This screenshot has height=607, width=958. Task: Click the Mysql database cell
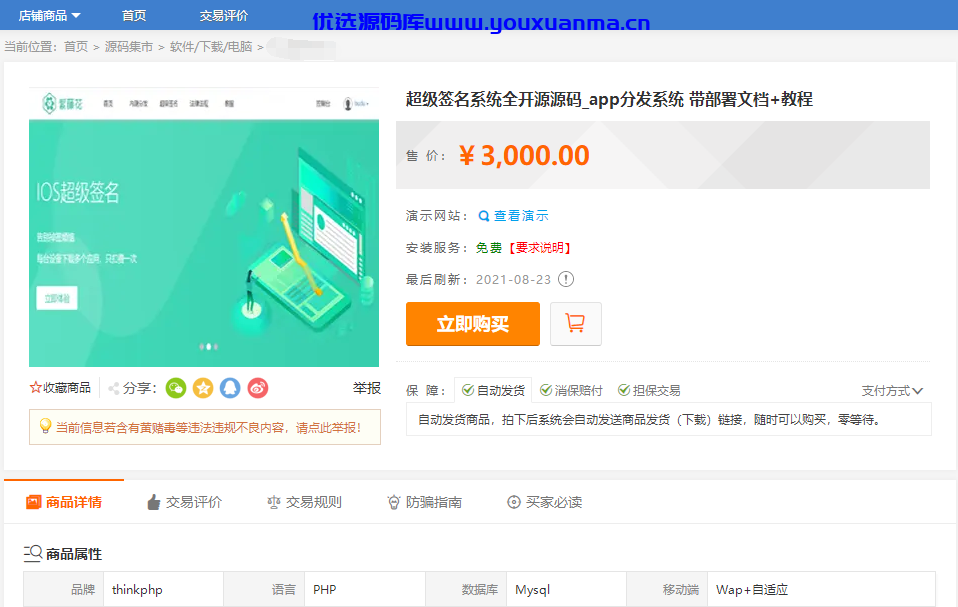pos(566,589)
